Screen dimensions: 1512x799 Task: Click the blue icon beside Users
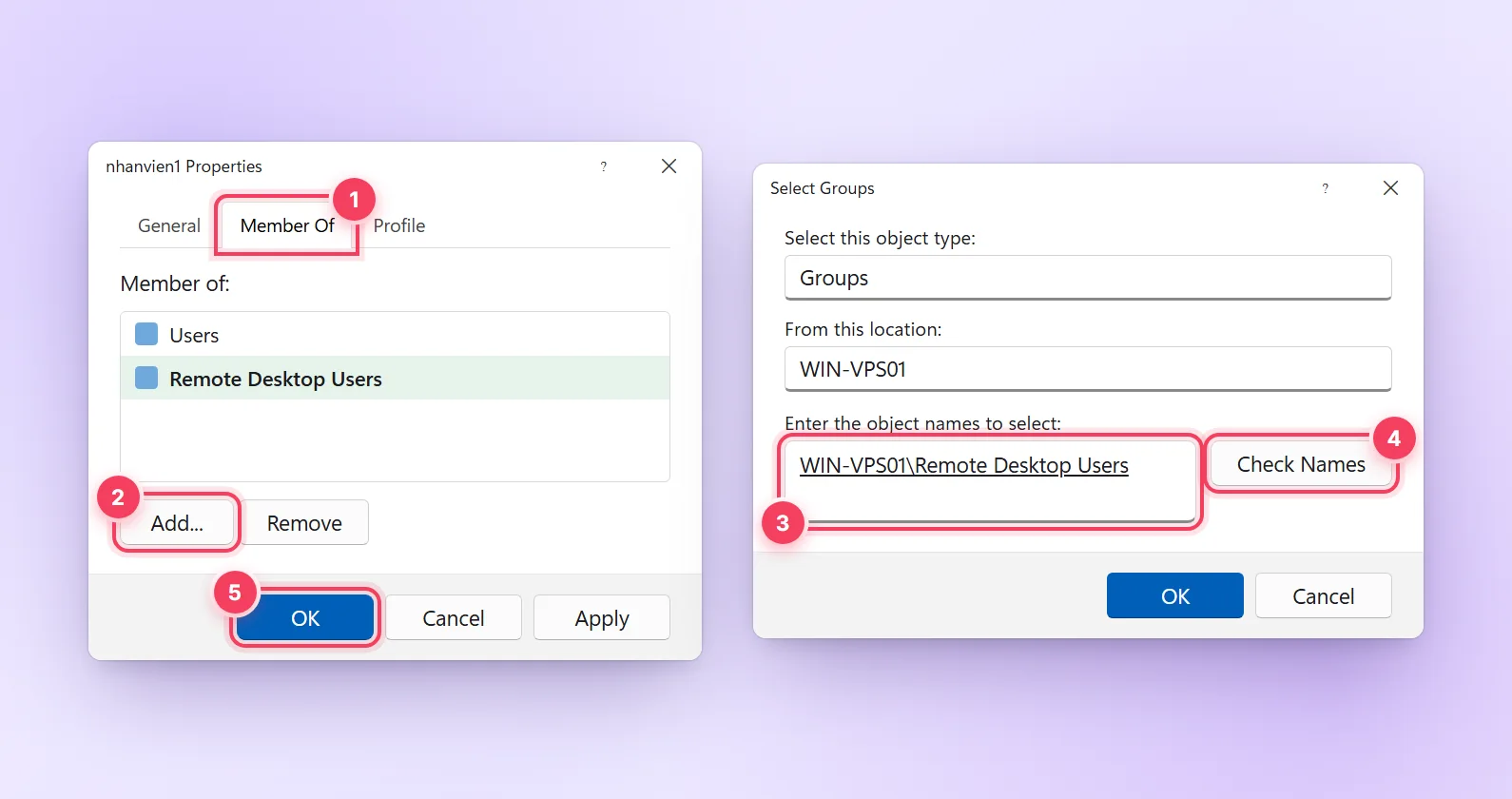pyautogui.click(x=146, y=334)
